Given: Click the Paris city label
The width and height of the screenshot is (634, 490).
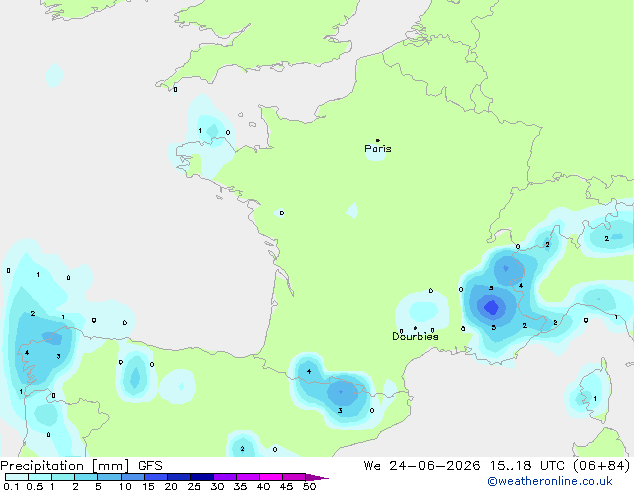Looking at the screenshot, I should (x=378, y=148).
